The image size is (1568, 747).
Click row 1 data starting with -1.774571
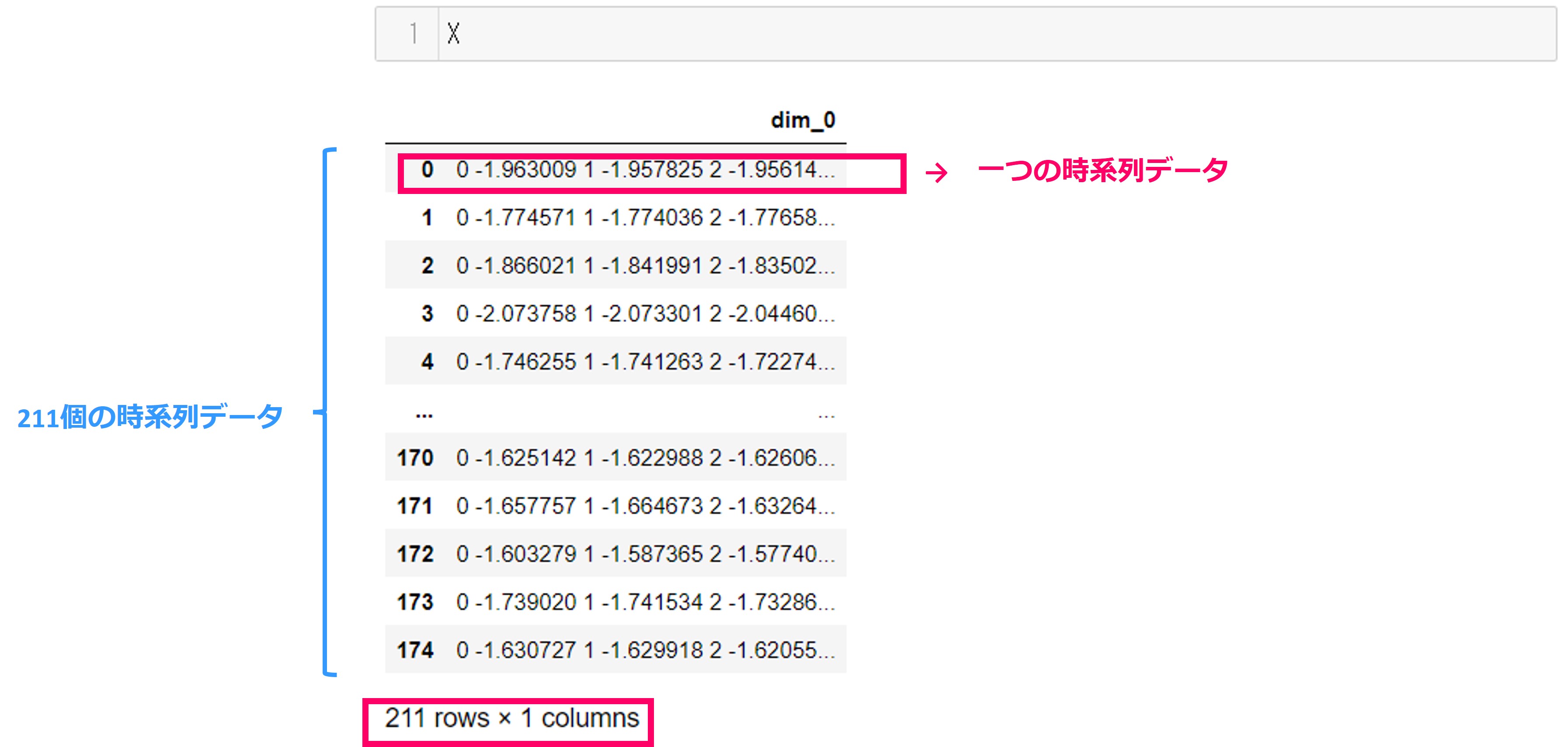tap(645, 218)
